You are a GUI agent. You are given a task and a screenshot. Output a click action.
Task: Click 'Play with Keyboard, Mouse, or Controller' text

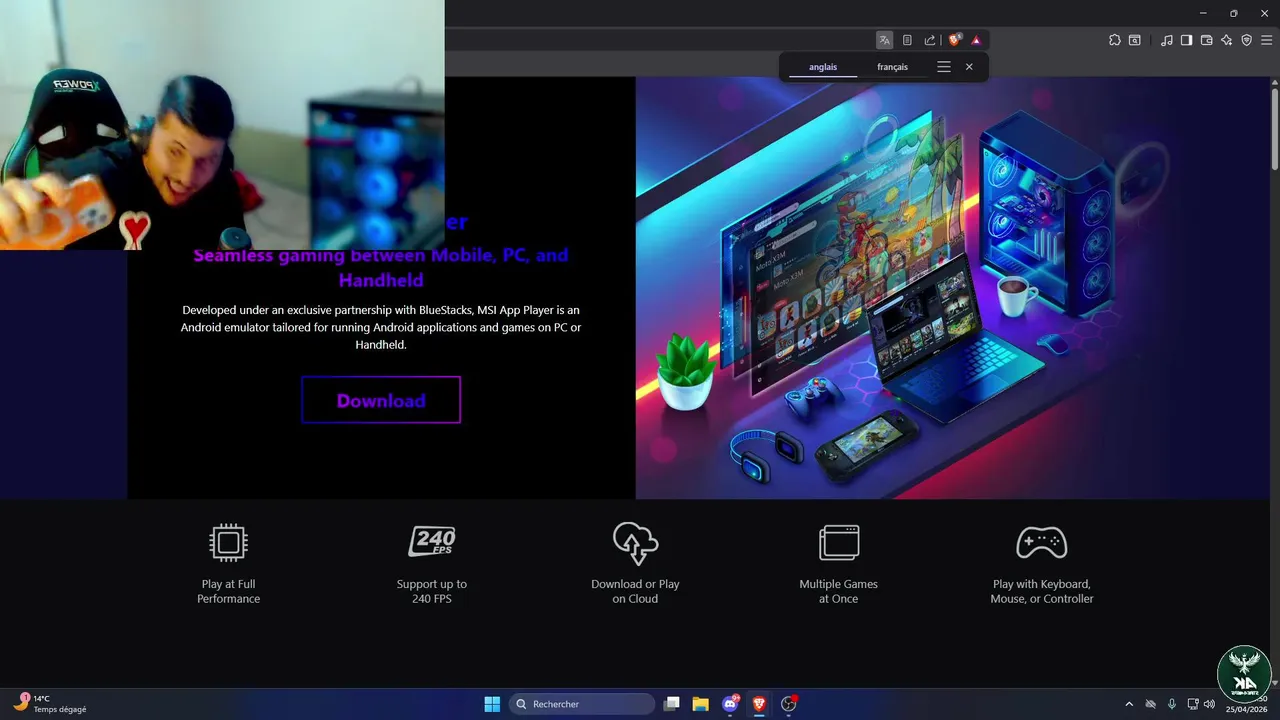tap(1042, 591)
